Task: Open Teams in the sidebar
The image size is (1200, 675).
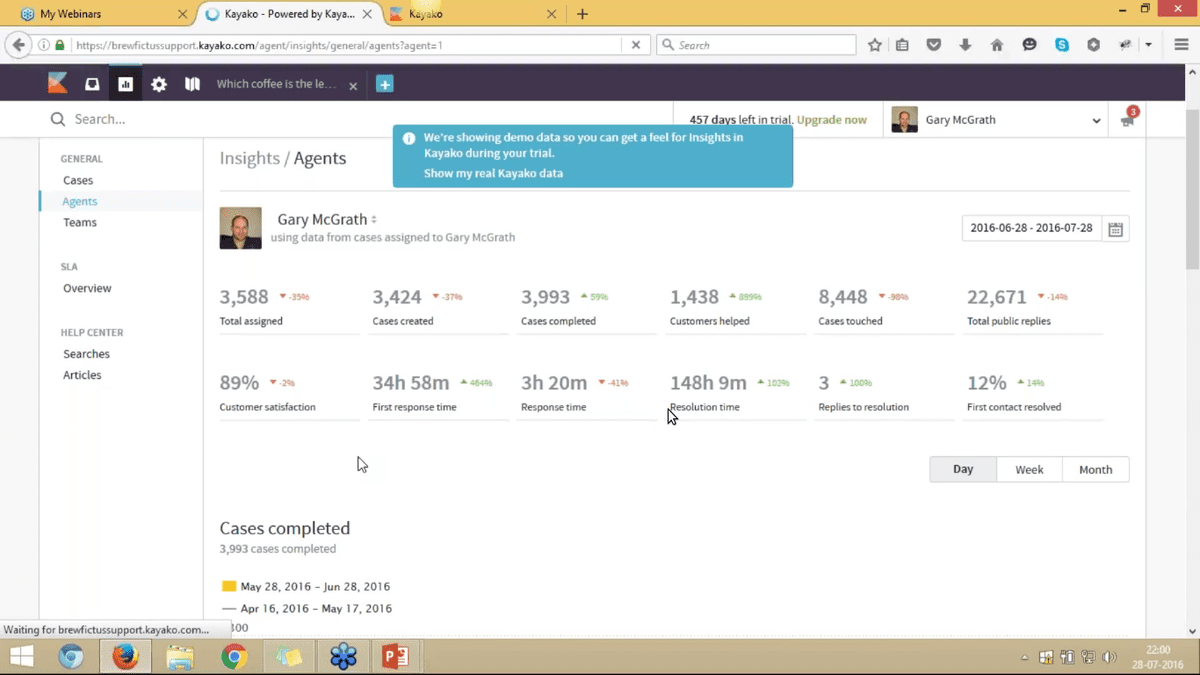Action: (x=80, y=223)
